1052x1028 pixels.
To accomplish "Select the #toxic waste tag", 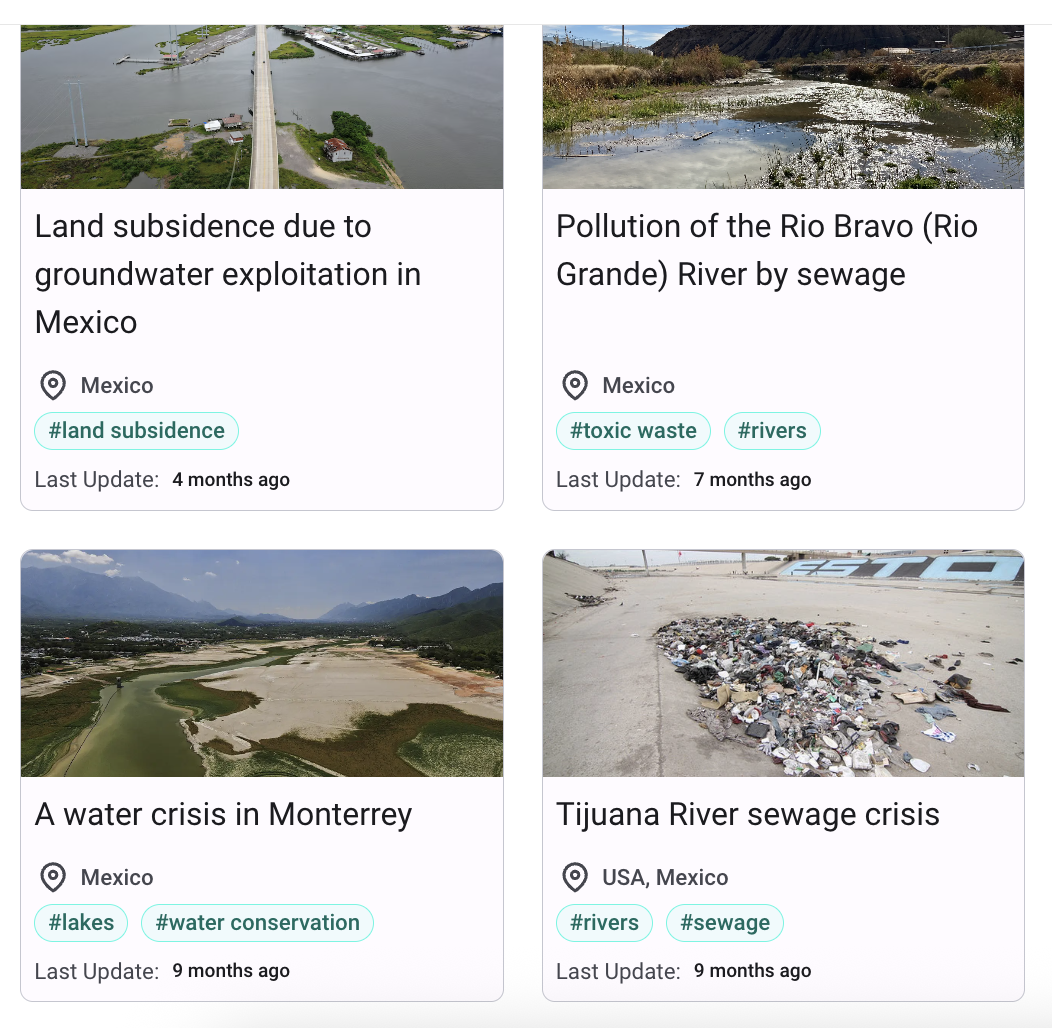I will [633, 431].
